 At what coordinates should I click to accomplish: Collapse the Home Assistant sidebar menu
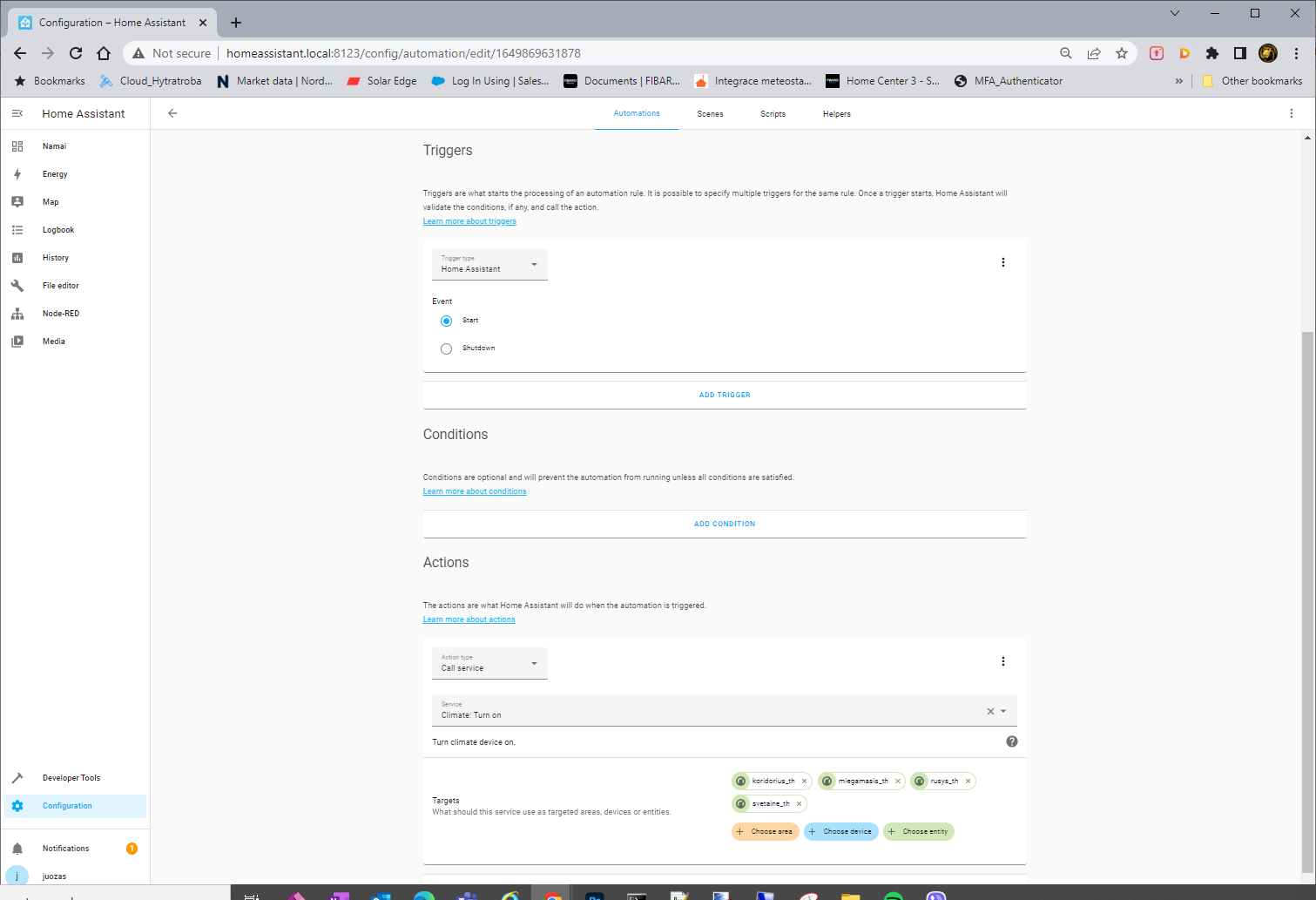(x=17, y=112)
